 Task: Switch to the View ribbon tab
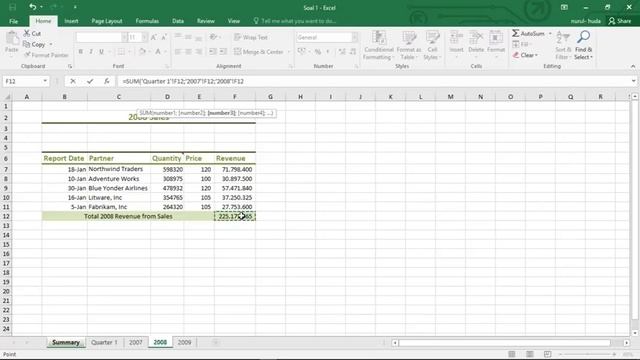pyautogui.click(x=233, y=21)
